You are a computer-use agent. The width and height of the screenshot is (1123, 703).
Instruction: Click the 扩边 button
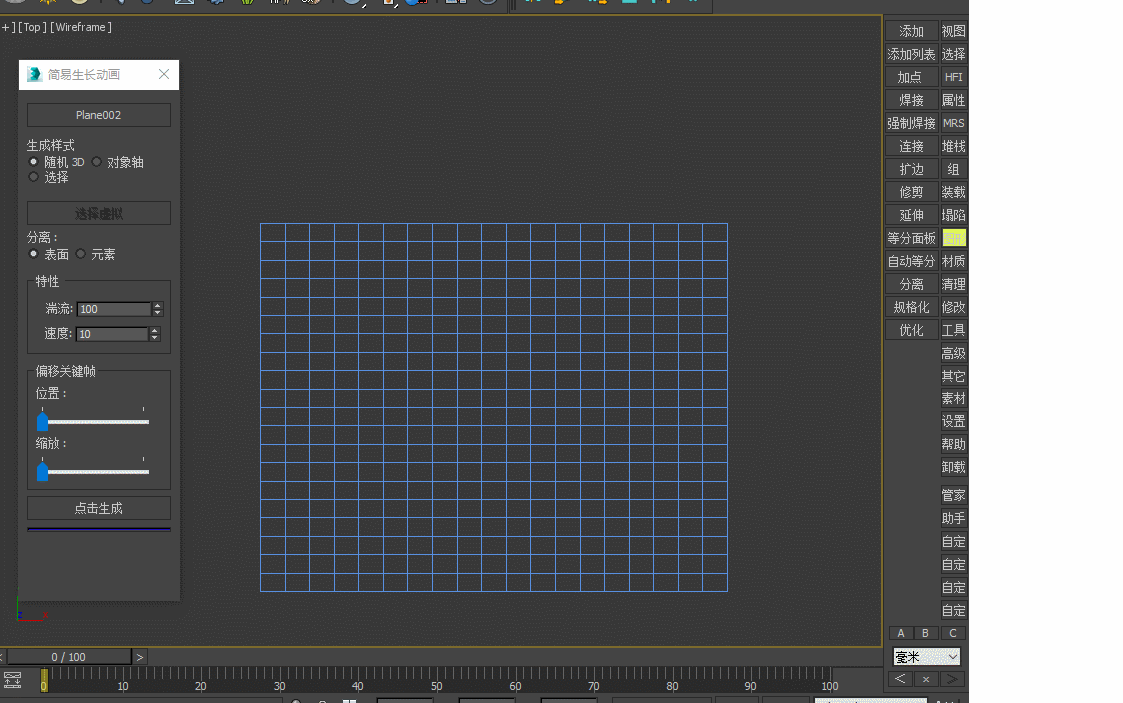pos(912,169)
